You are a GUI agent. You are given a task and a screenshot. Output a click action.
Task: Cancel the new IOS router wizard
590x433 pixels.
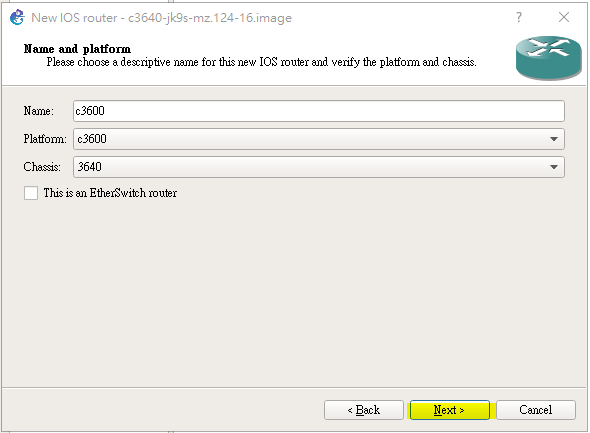click(536, 410)
